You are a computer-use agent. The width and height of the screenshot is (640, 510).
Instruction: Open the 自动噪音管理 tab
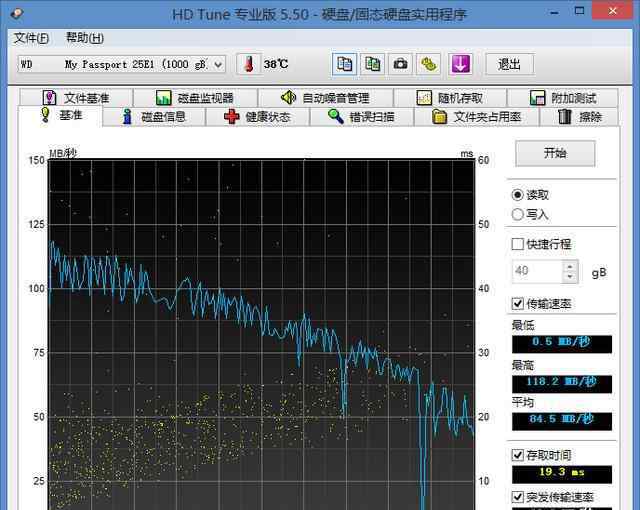click(325, 98)
